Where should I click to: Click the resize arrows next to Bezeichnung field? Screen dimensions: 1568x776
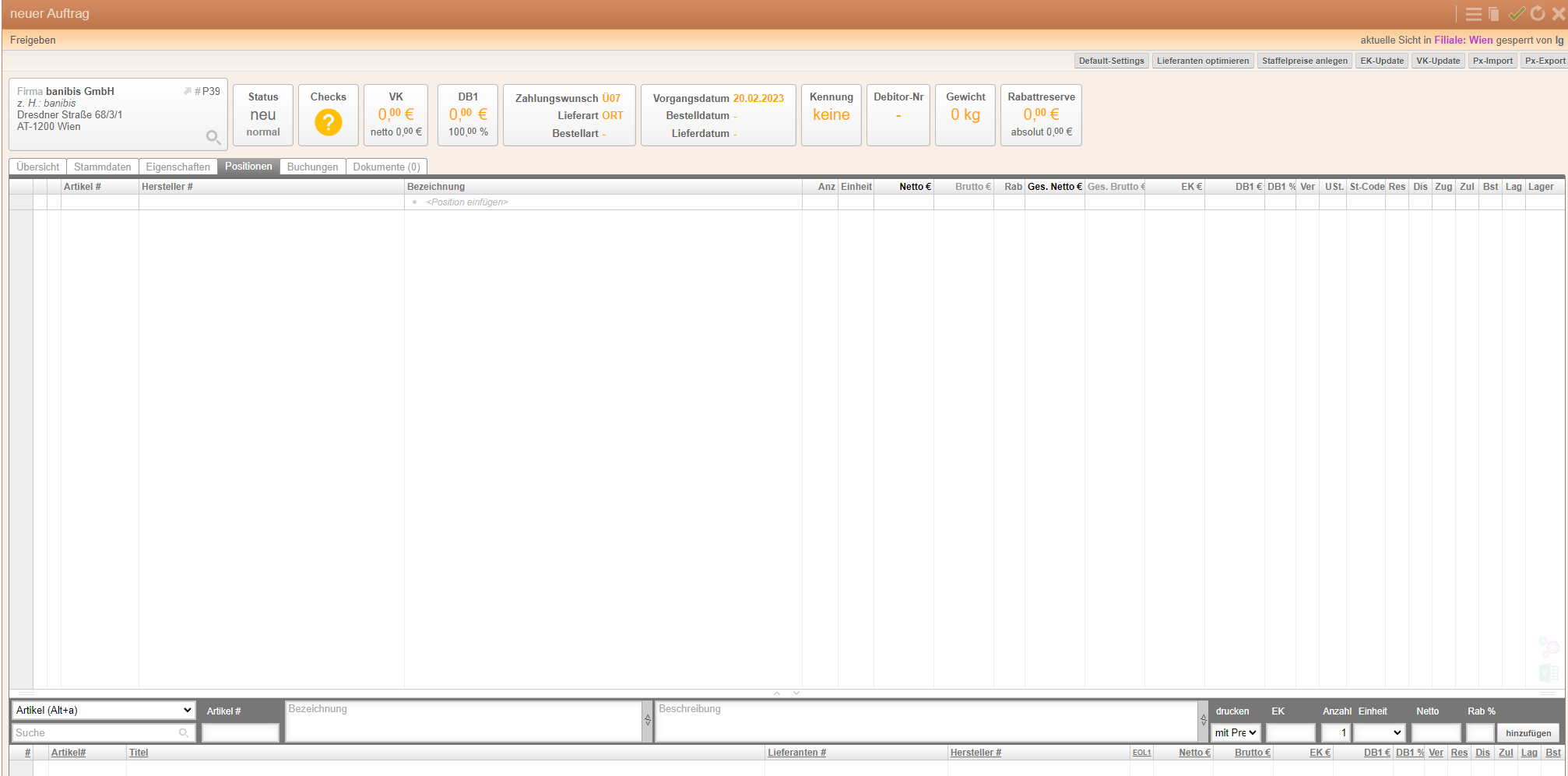click(648, 720)
